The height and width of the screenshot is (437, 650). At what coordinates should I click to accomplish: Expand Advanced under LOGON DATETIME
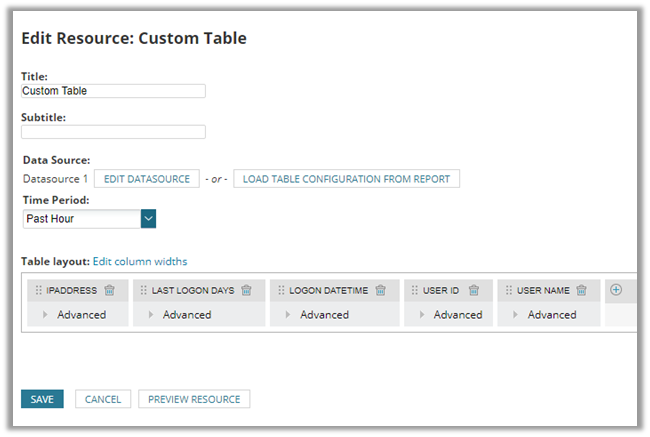click(x=323, y=314)
